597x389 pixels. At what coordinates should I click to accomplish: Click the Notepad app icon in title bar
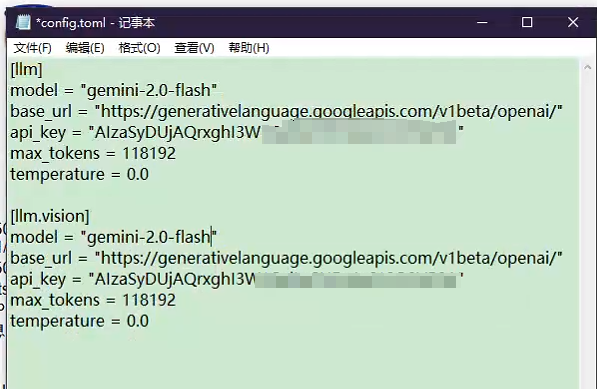tap(23, 22)
